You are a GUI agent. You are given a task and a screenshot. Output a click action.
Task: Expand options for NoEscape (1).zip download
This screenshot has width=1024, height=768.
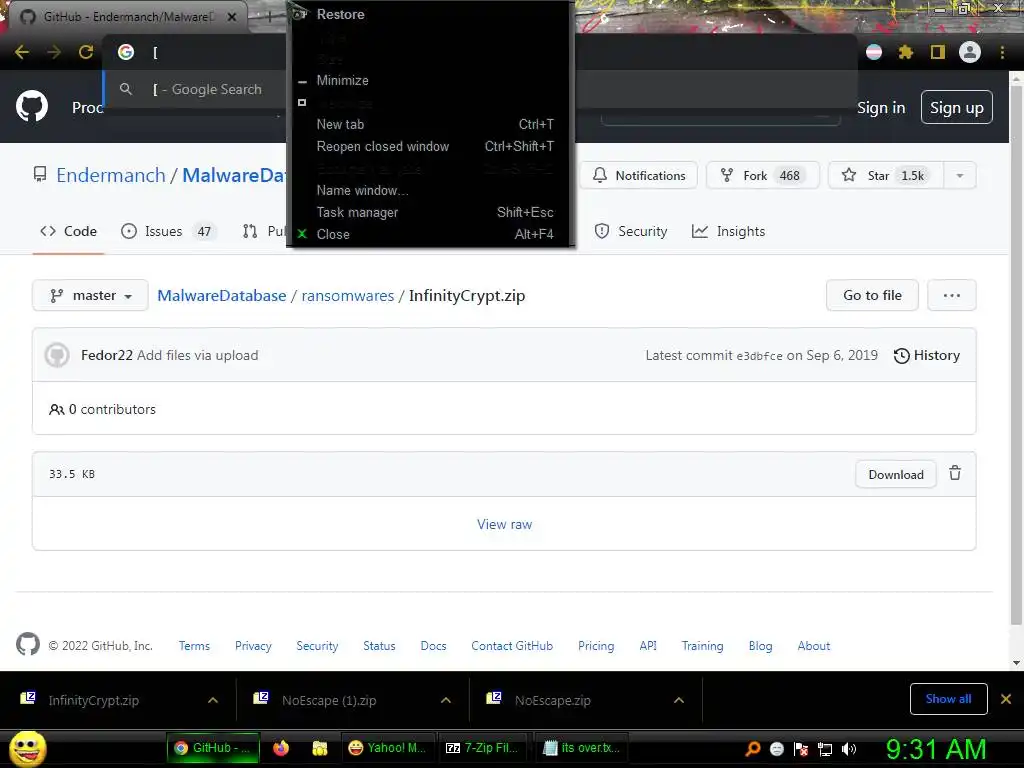click(446, 700)
